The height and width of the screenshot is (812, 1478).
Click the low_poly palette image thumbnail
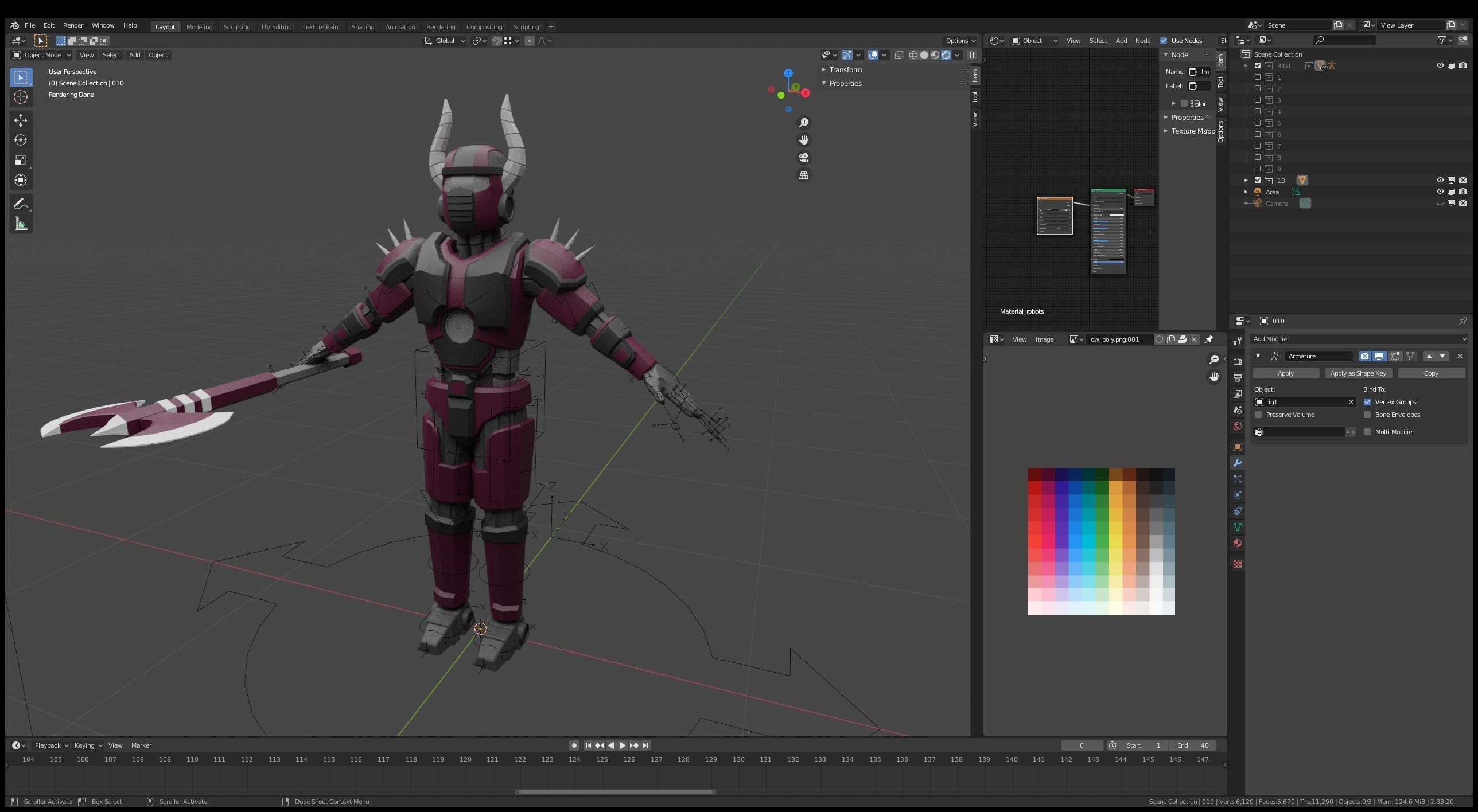coord(1101,541)
